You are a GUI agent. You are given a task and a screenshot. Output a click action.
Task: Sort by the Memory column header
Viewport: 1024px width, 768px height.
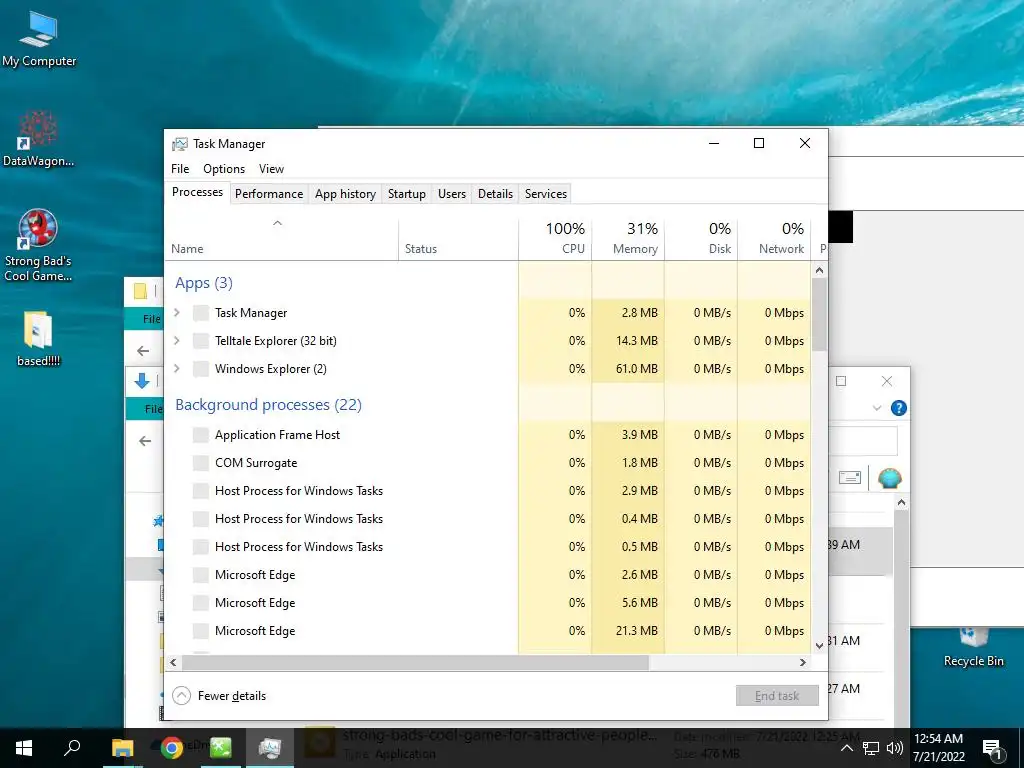(628, 239)
